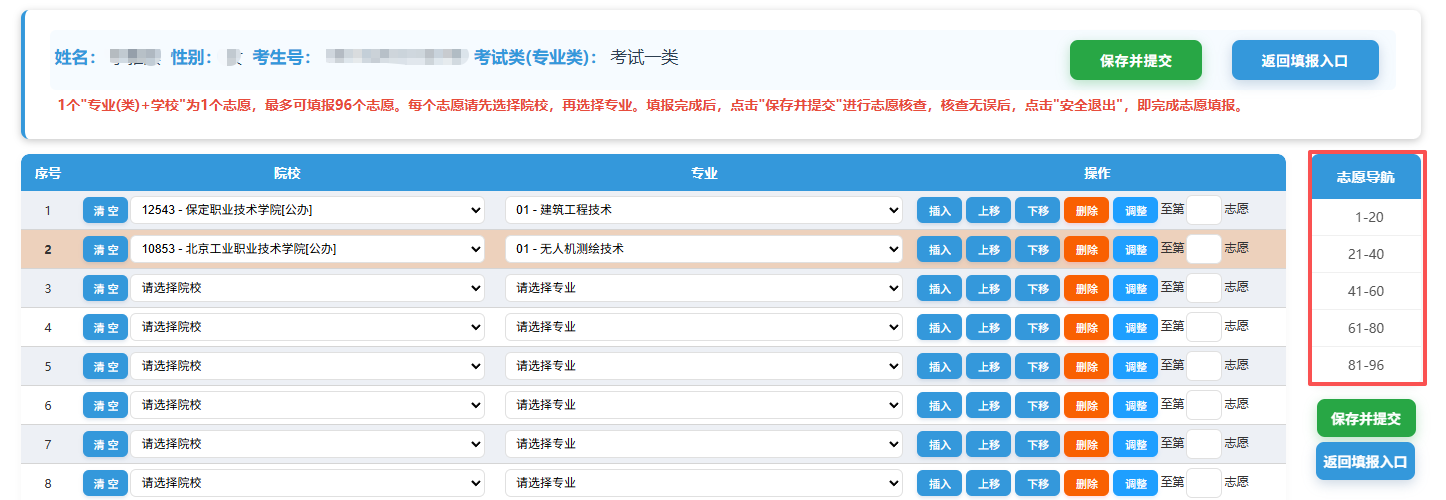Open the row 1 school dropdown 保定职业技术学院

(x=307, y=210)
